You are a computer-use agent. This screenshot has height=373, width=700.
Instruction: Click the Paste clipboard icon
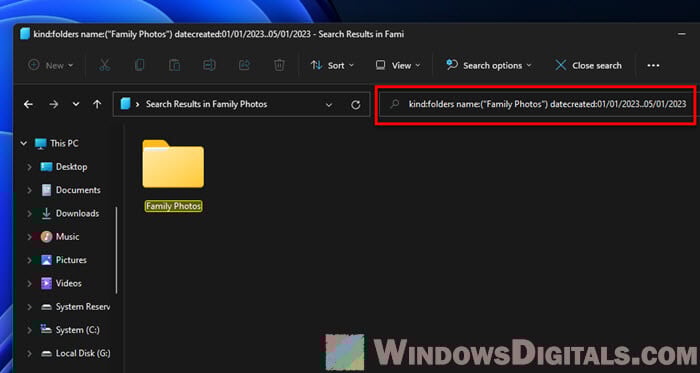(174, 66)
